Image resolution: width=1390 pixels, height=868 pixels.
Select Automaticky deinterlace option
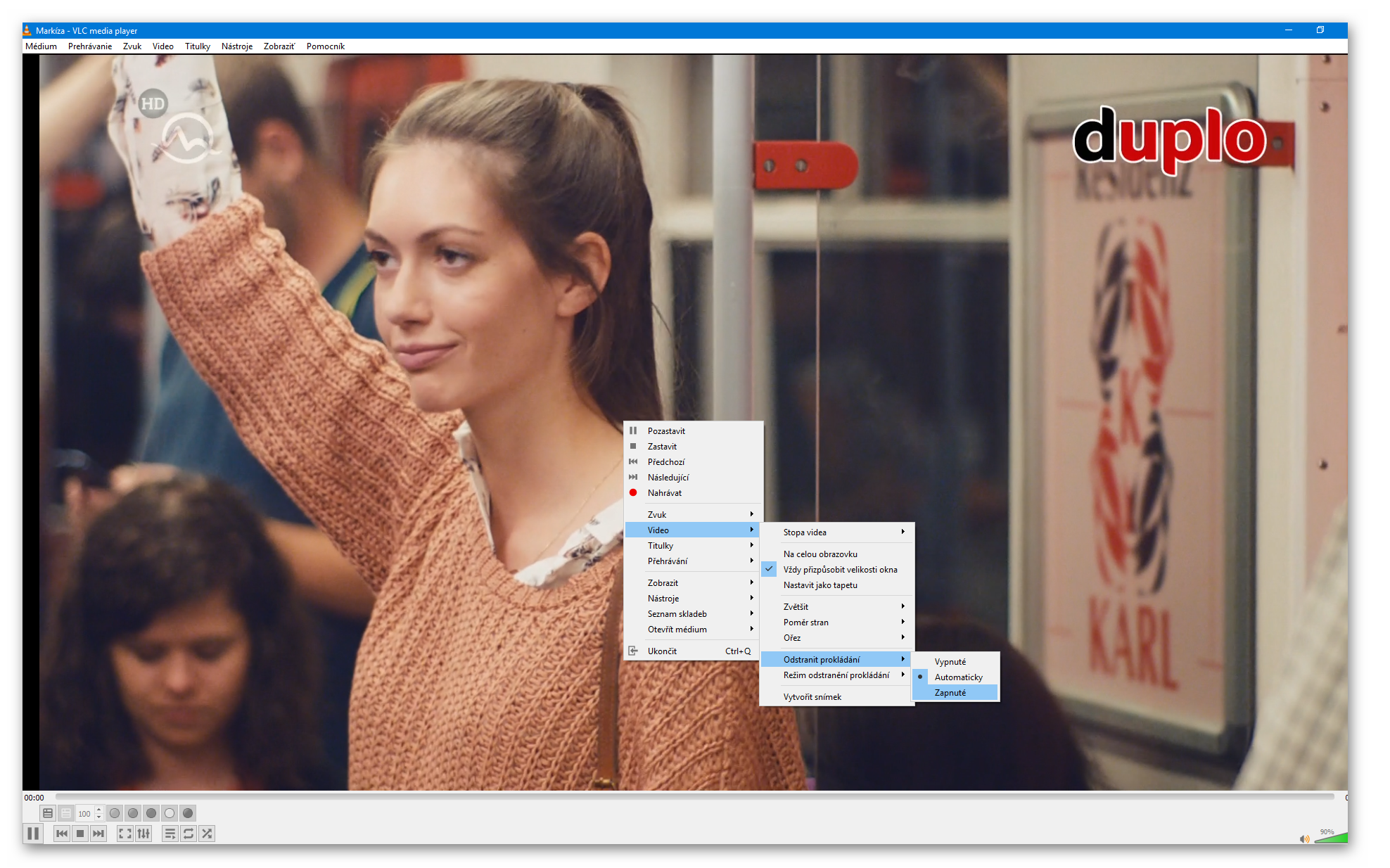point(958,677)
